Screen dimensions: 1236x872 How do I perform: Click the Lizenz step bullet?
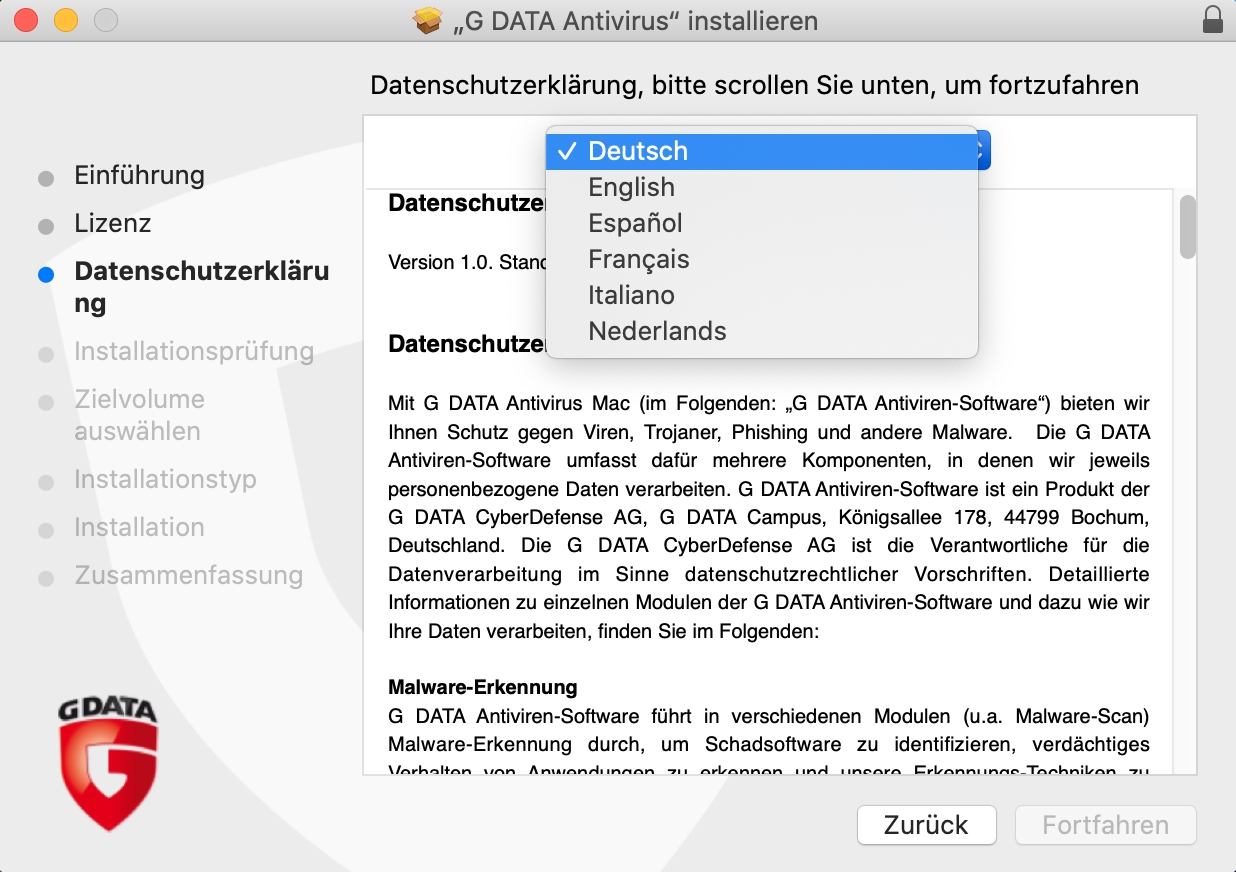click(x=46, y=227)
